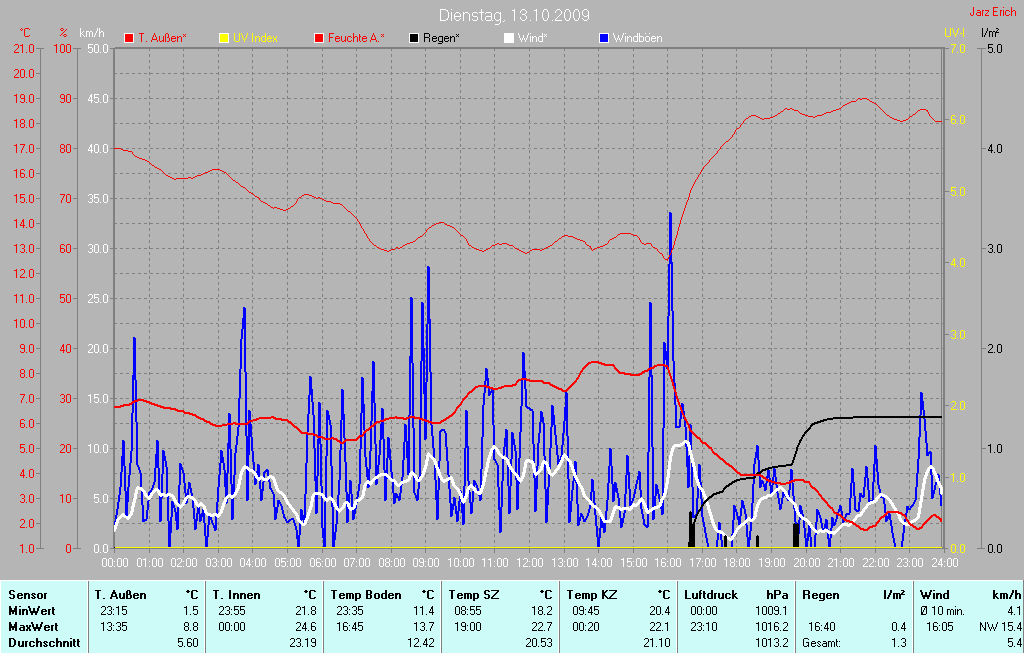Click the T. Außen maximum value 8.8

click(x=191, y=627)
